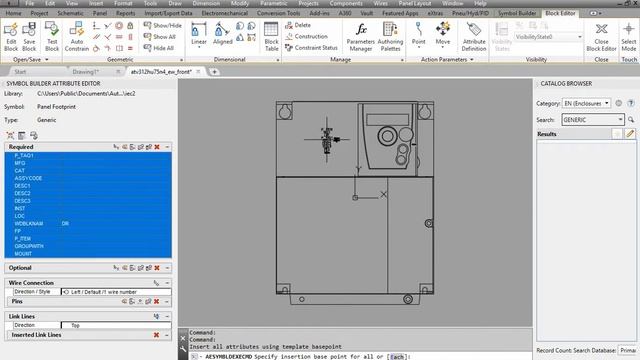Click the pencil icon in the Results header
The width and height of the screenshot is (640, 360).
click(630, 134)
